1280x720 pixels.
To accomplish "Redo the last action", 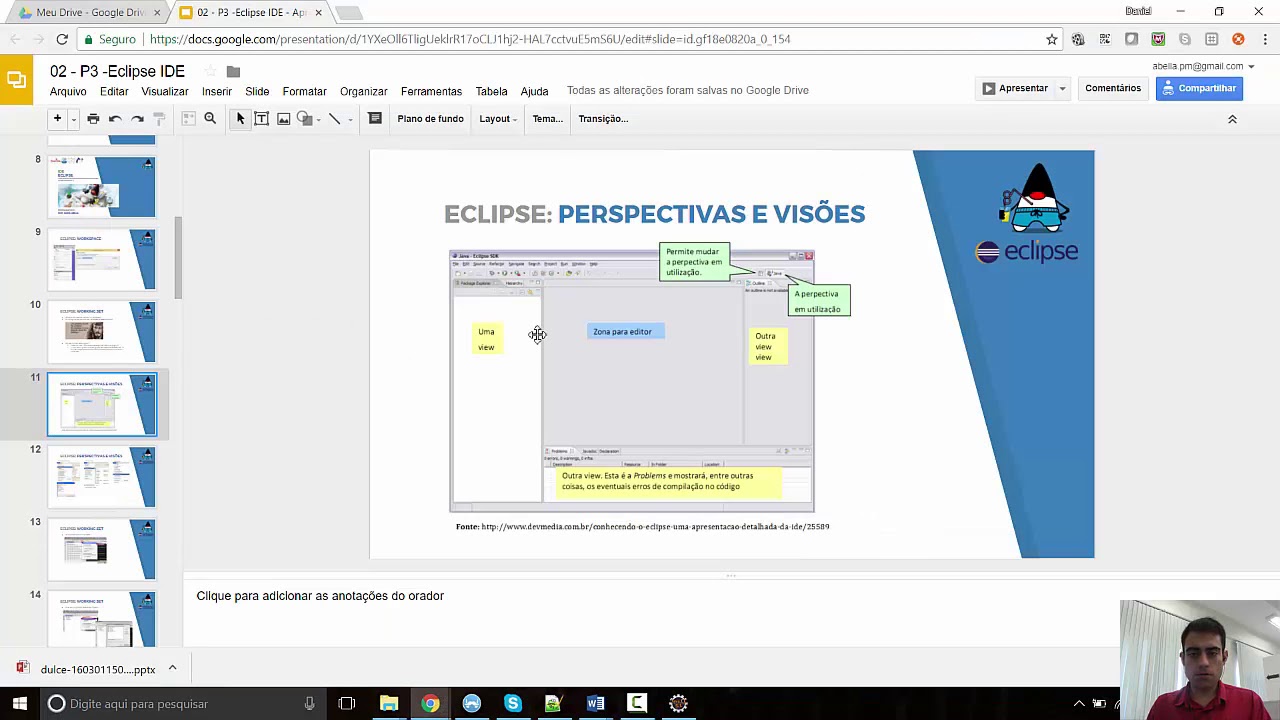I will [137, 118].
